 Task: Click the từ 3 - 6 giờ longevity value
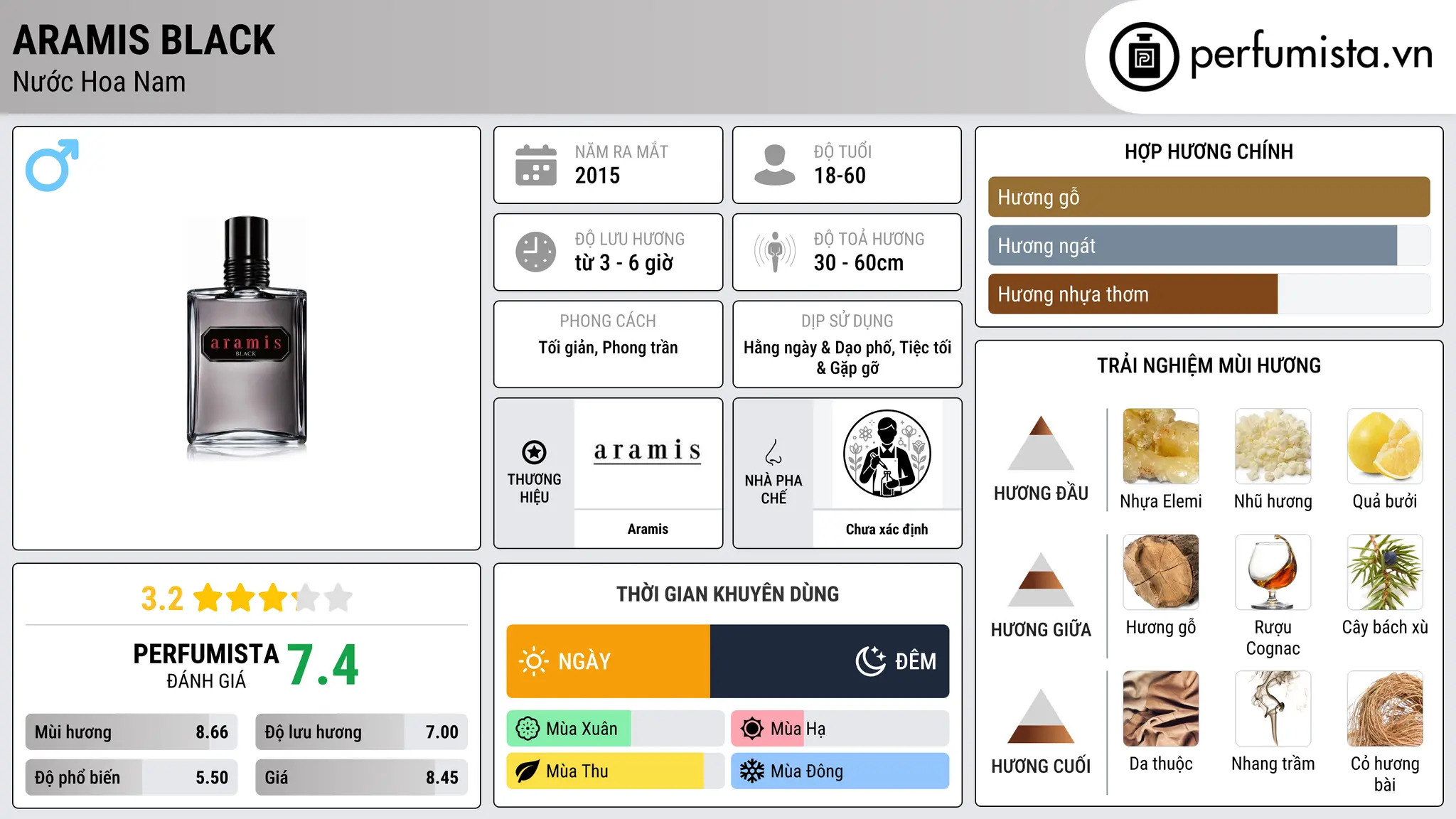tap(623, 263)
